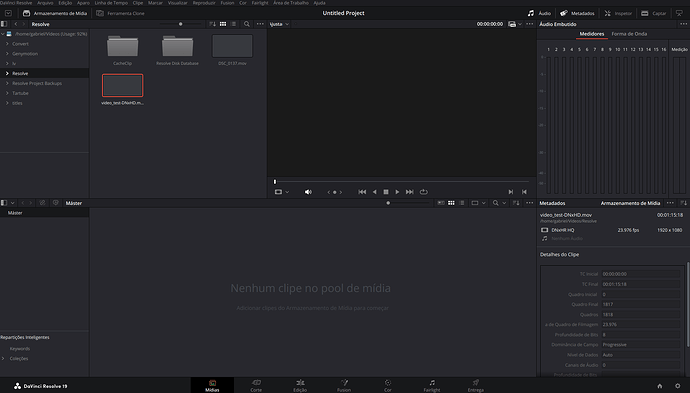This screenshot has height=393, width=690.
Task: Switch media storage to list view
Action: tap(233, 24)
